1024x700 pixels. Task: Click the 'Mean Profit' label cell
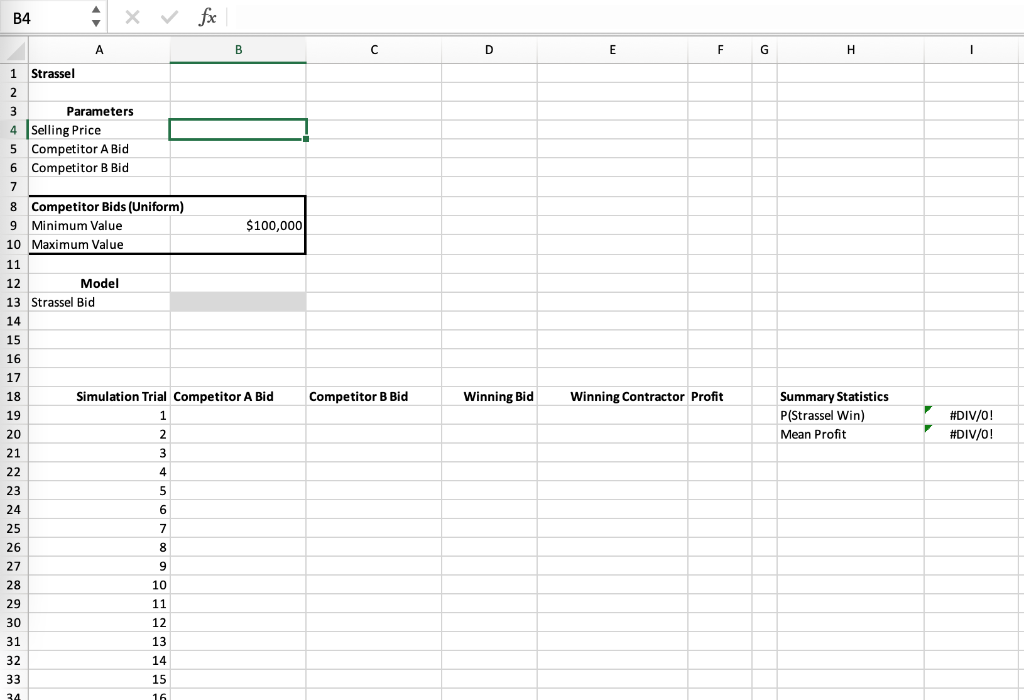pos(851,434)
